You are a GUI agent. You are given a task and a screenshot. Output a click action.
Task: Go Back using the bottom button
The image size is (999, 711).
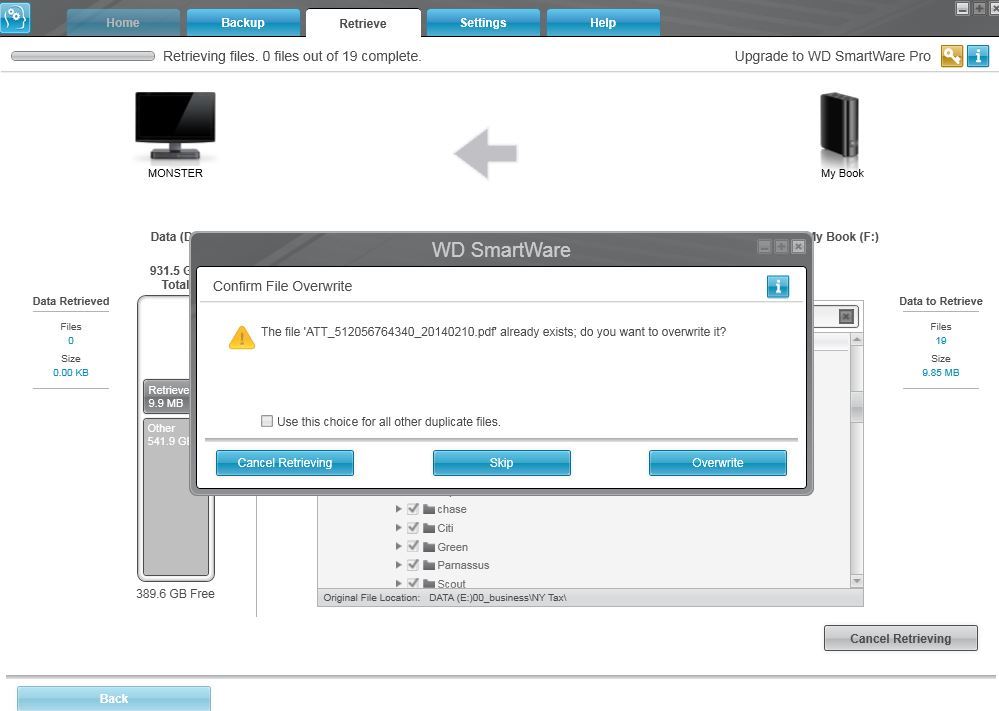(114, 699)
